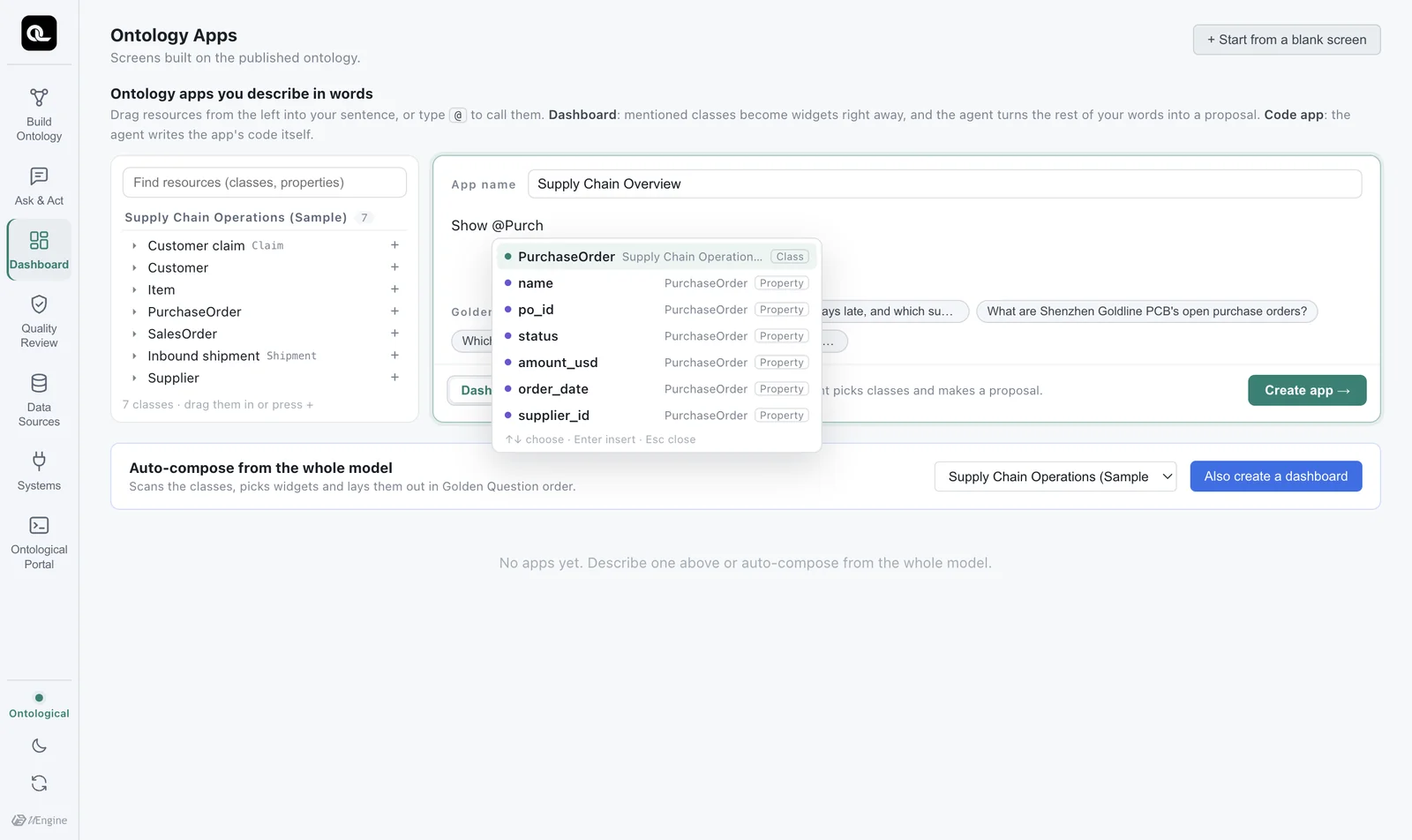Add Customer claim class with plus
Viewport: 1412px width, 840px height.
pos(394,245)
